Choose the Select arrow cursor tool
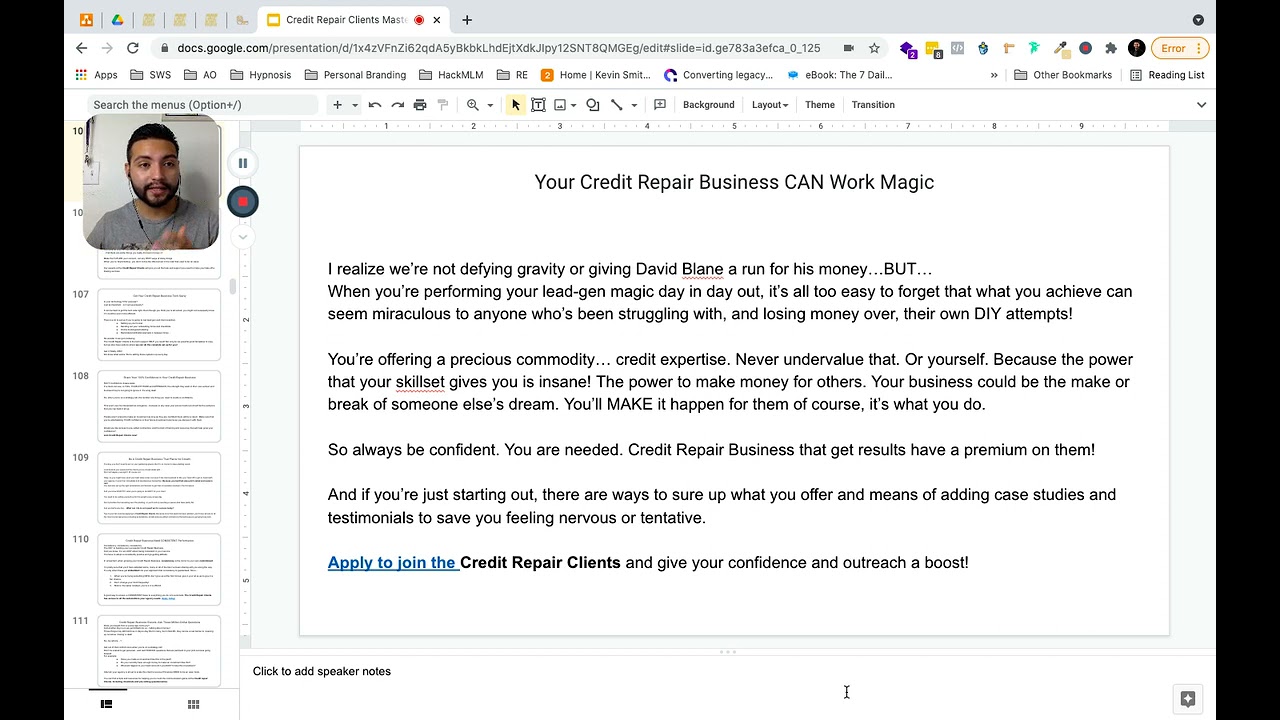The height and width of the screenshot is (720, 1280). [516, 105]
